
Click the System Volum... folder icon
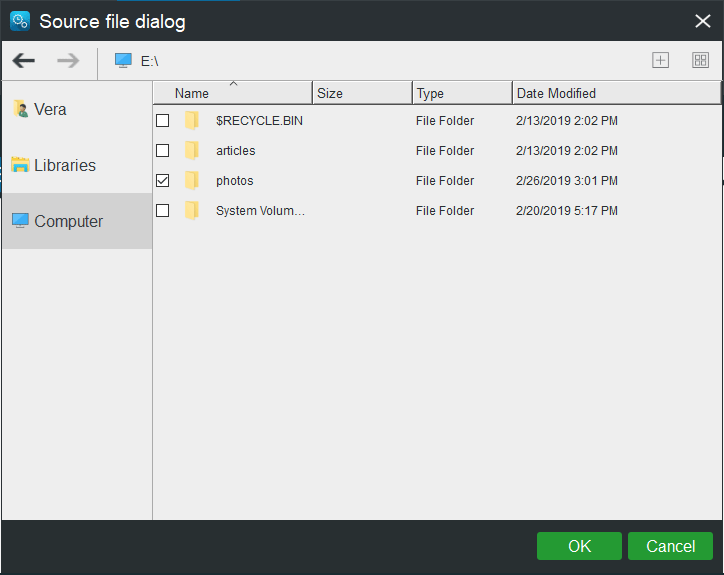point(192,211)
